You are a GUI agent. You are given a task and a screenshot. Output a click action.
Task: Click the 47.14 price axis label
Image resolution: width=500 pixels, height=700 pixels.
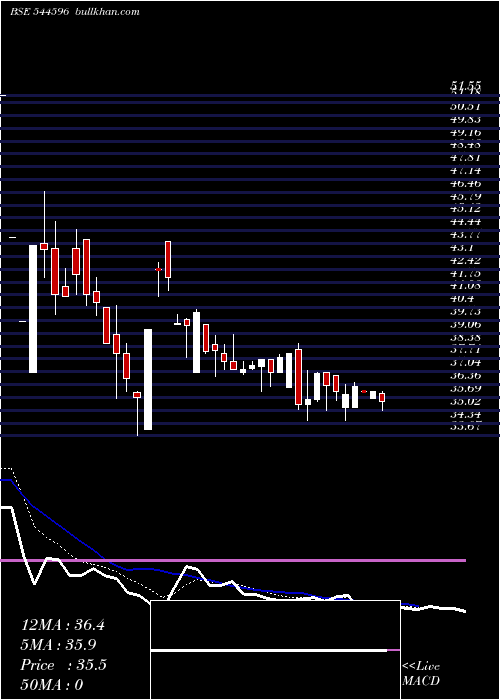click(x=466, y=171)
